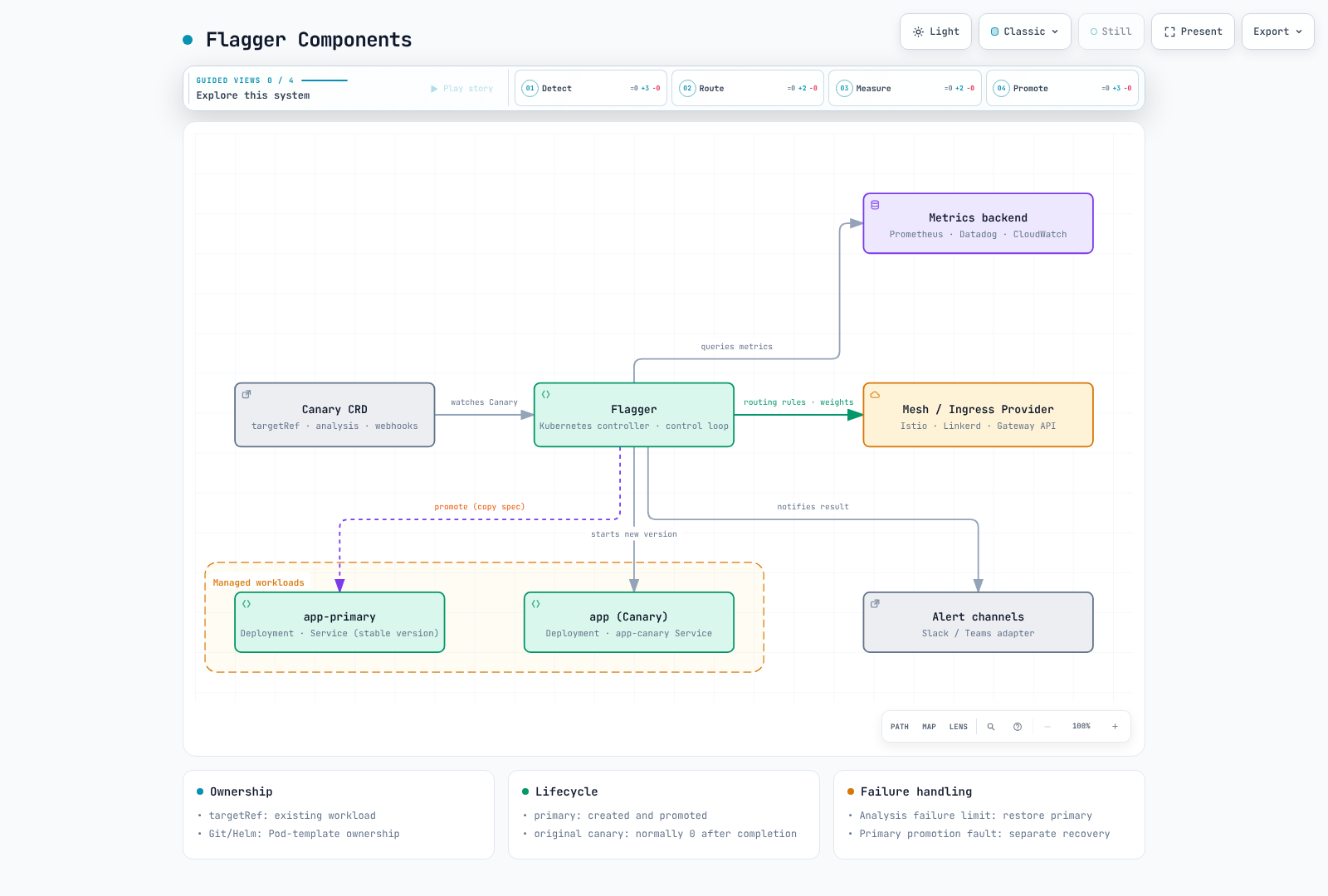Image resolution: width=1328 pixels, height=896 pixels.
Task: Click the cloud icon on Mesh / Ingress Provider
Action: 875,395
